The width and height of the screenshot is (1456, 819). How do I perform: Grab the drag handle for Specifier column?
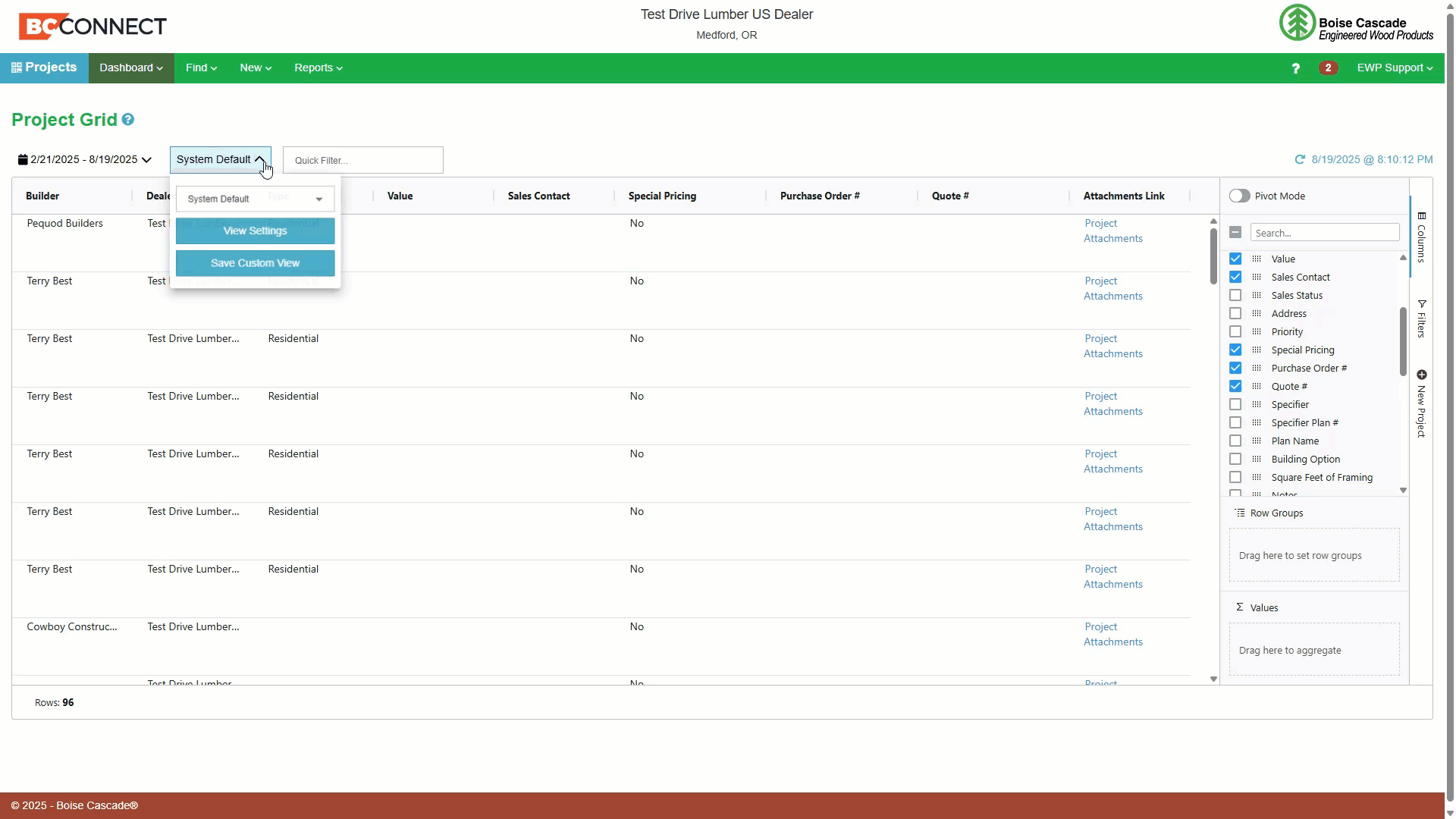point(1257,404)
